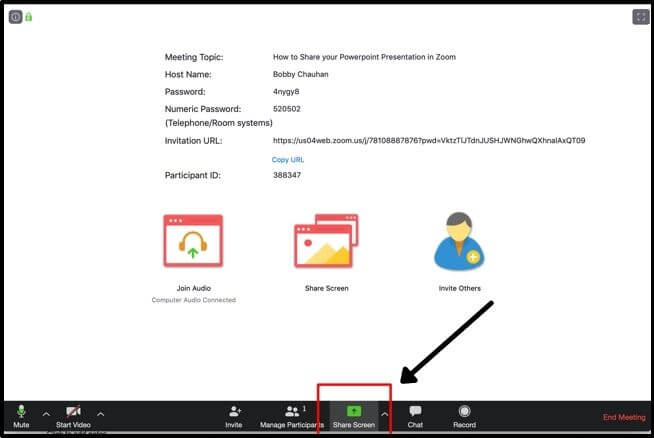Click the invitation URL text
This screenshot has width=654, height=438.
coord(429,141)
